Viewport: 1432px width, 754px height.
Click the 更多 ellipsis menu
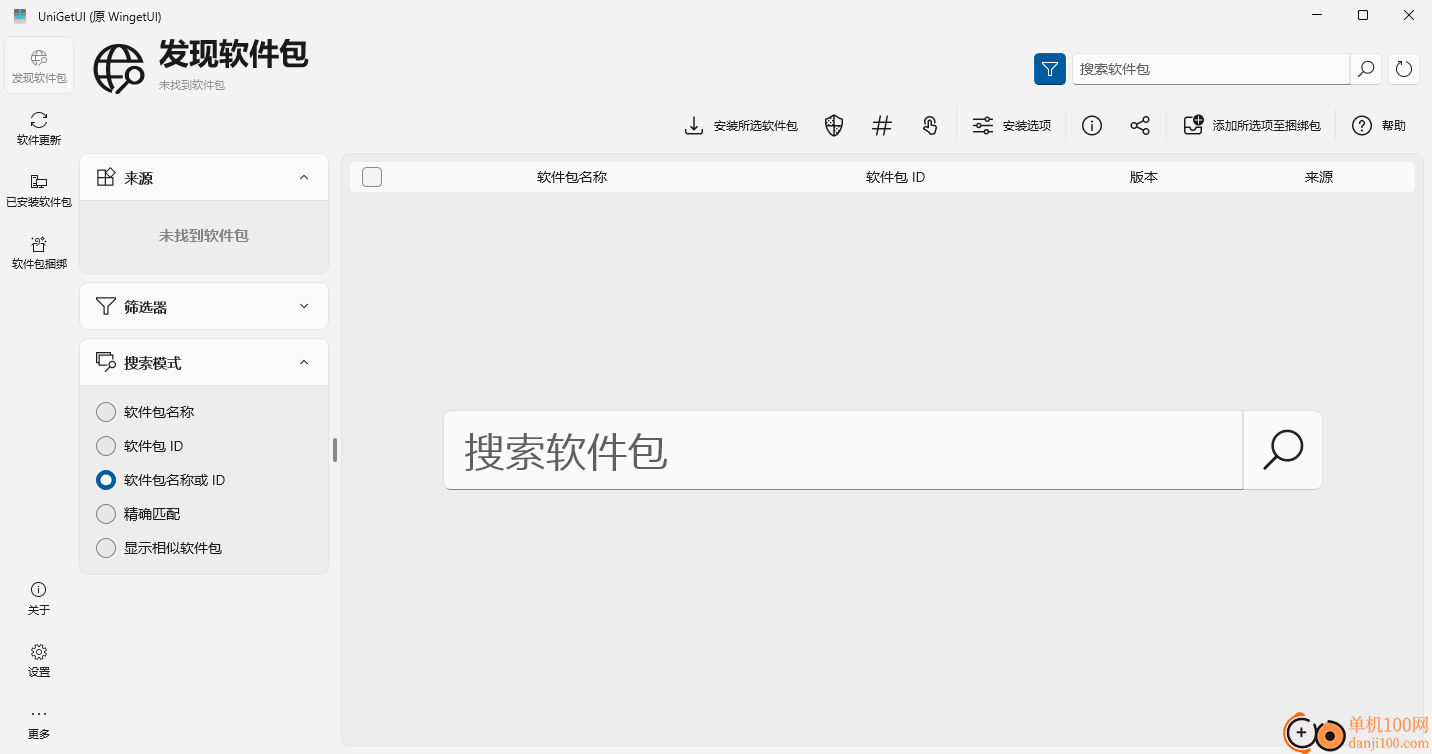(x=39, y=722)
